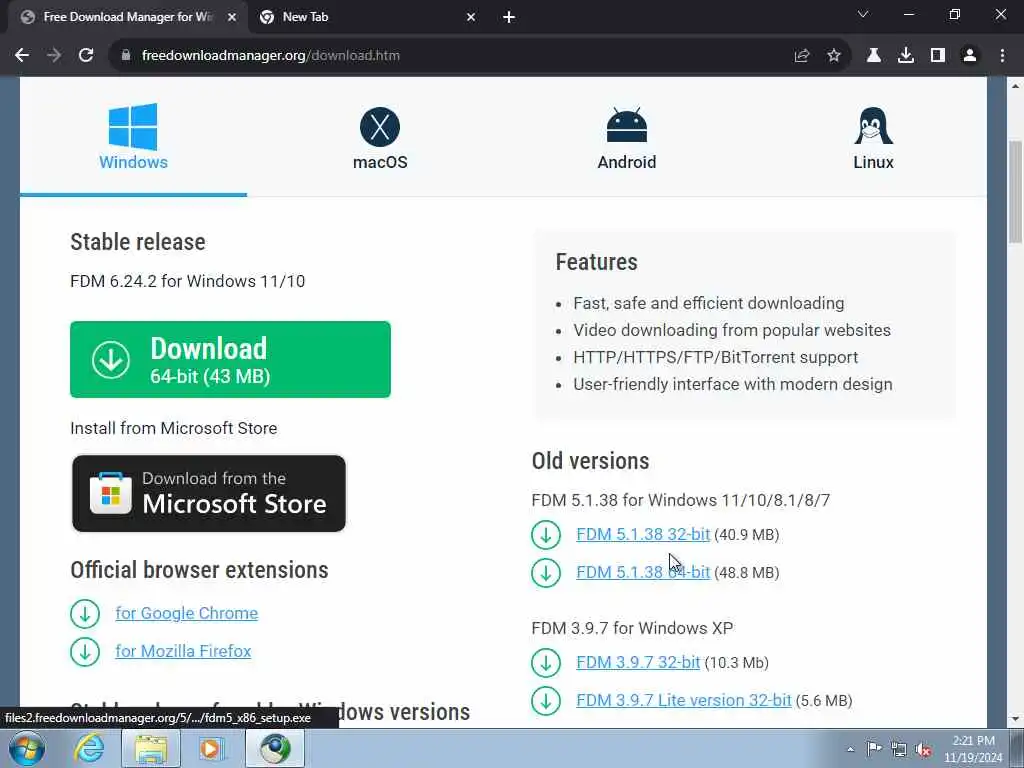This screenshot has height=768, width=1024.
Task: Switch to the Android platform tab
Action: click(x=626, y=138)
